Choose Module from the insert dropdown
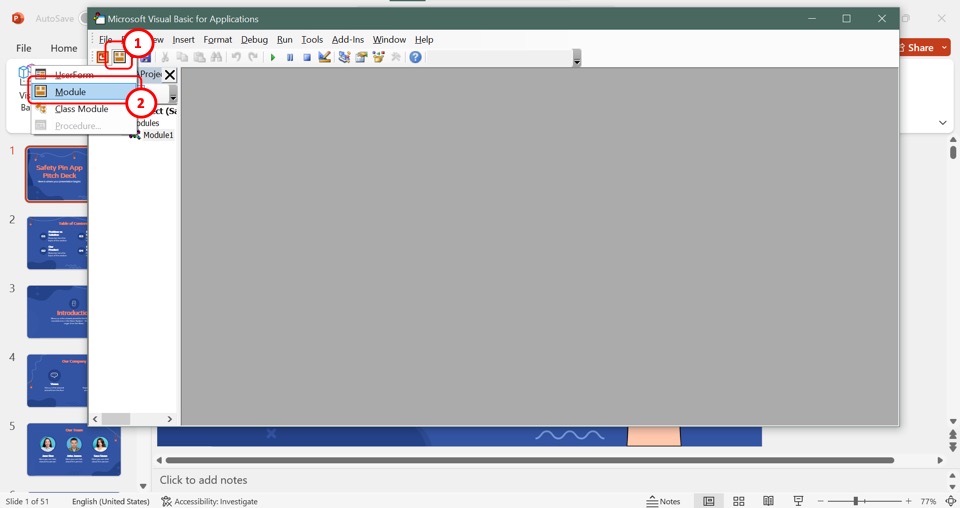This screenshot has width=960, height=508. pyautogui.click(x=84, y=92)
